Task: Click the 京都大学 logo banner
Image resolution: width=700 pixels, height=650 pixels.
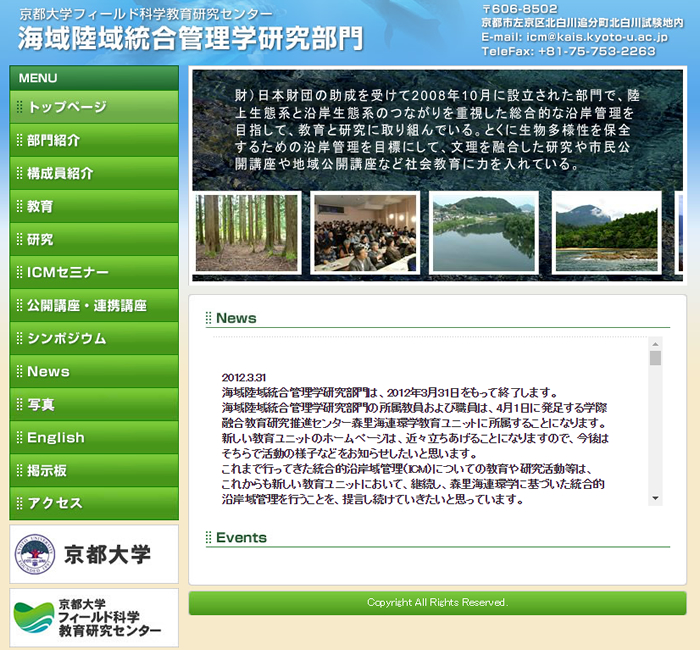Action: (94, 554)
